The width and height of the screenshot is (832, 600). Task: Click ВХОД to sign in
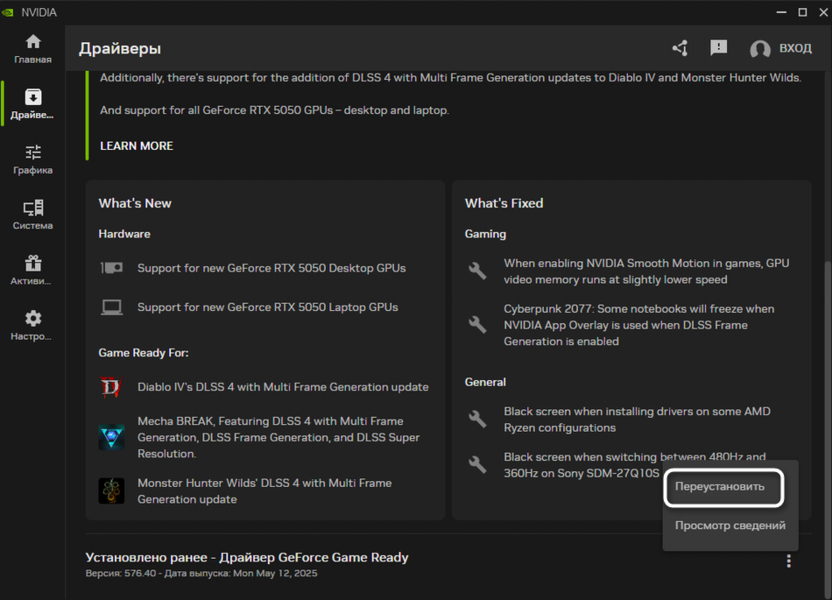795,49
